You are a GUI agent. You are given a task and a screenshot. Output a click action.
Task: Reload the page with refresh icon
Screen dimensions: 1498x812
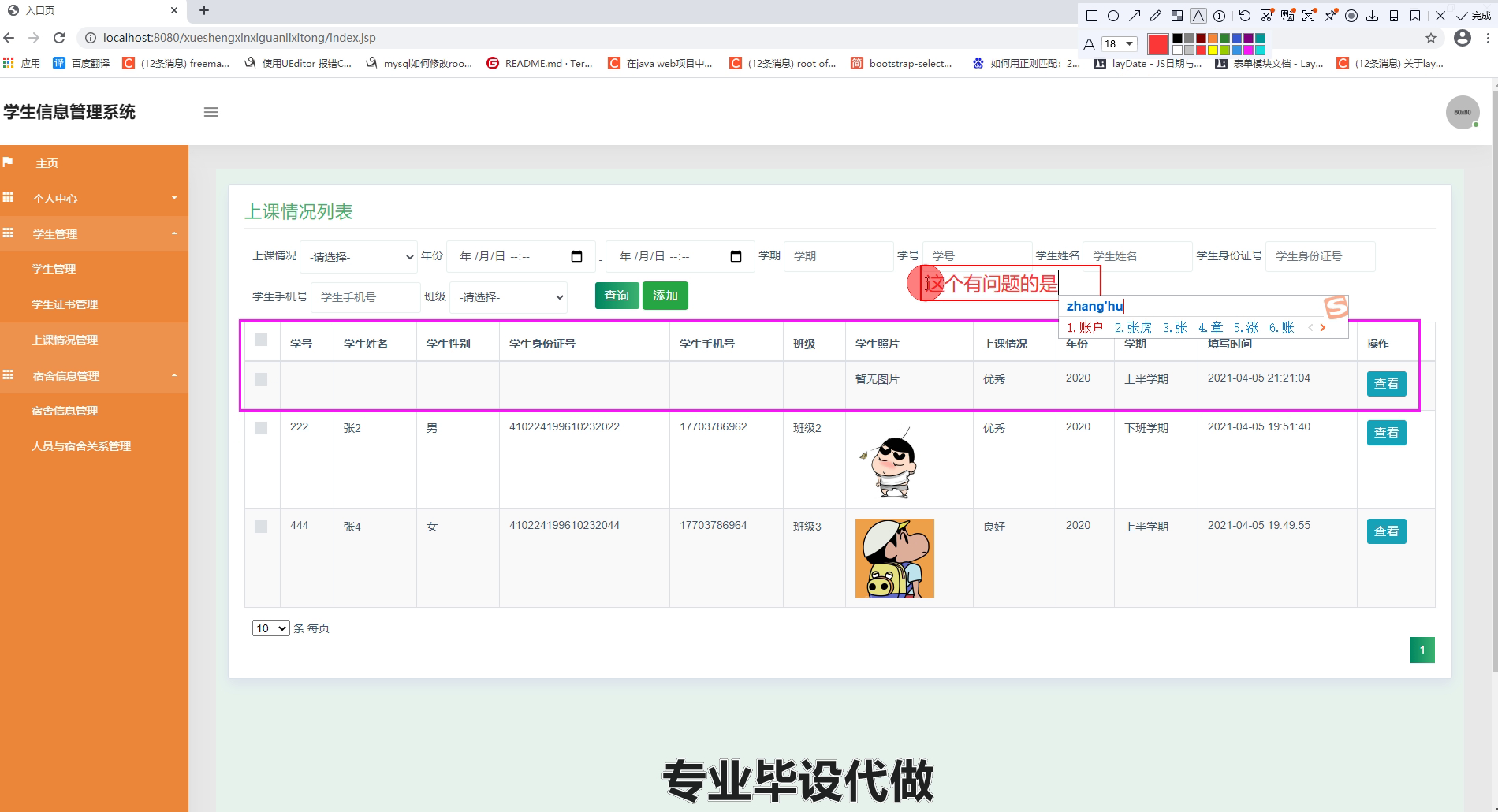click(x=59, y=38)
